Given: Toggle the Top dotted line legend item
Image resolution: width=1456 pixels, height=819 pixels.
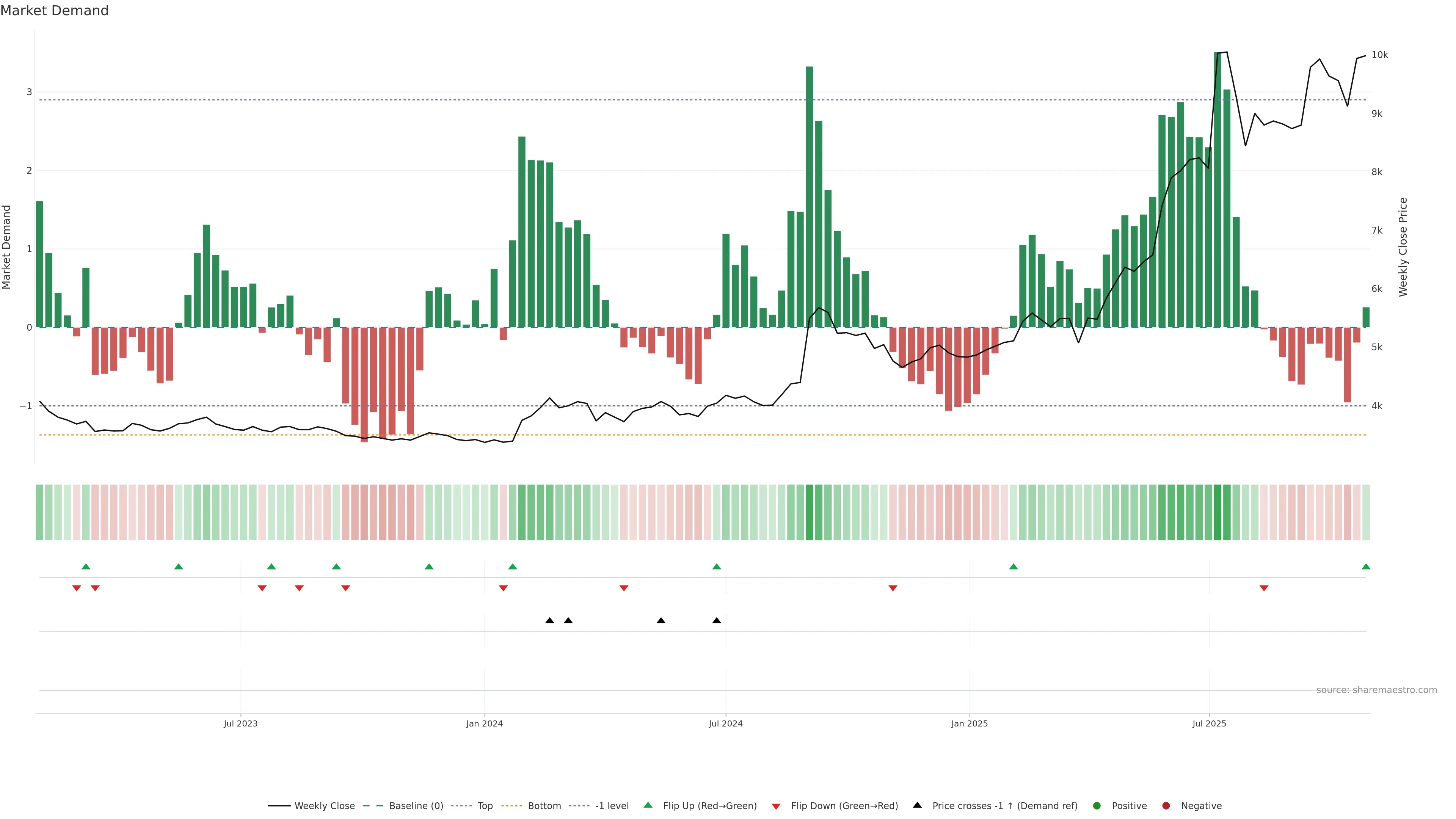Looking at the screenshot, I should (x=485, y=805).
